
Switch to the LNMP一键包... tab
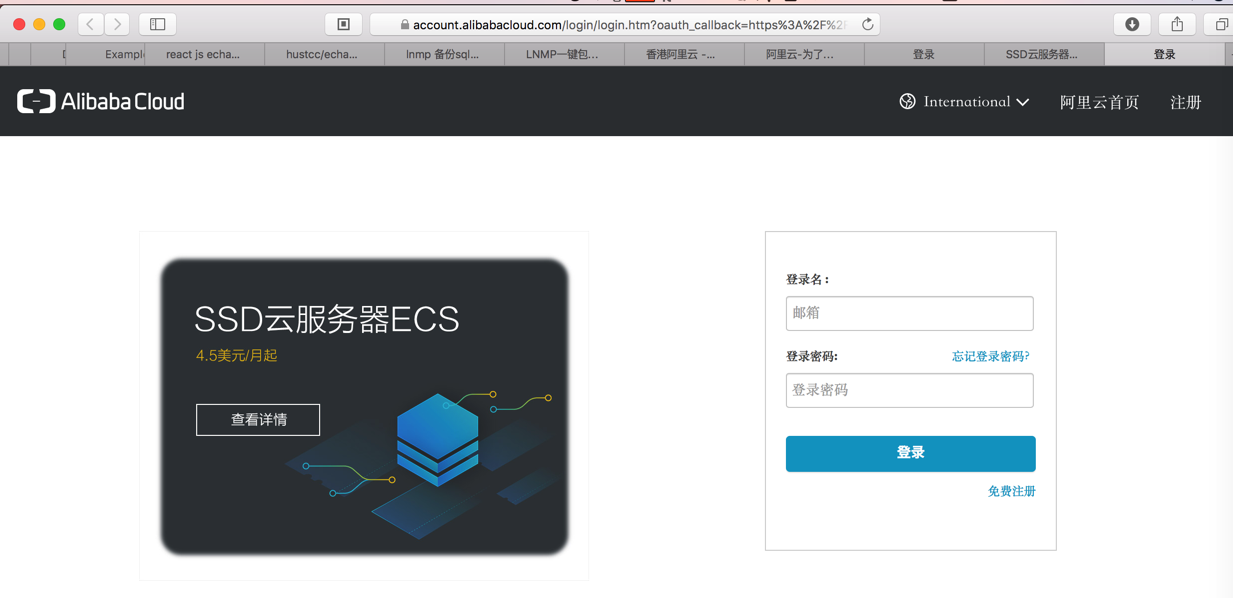point(563,54)
